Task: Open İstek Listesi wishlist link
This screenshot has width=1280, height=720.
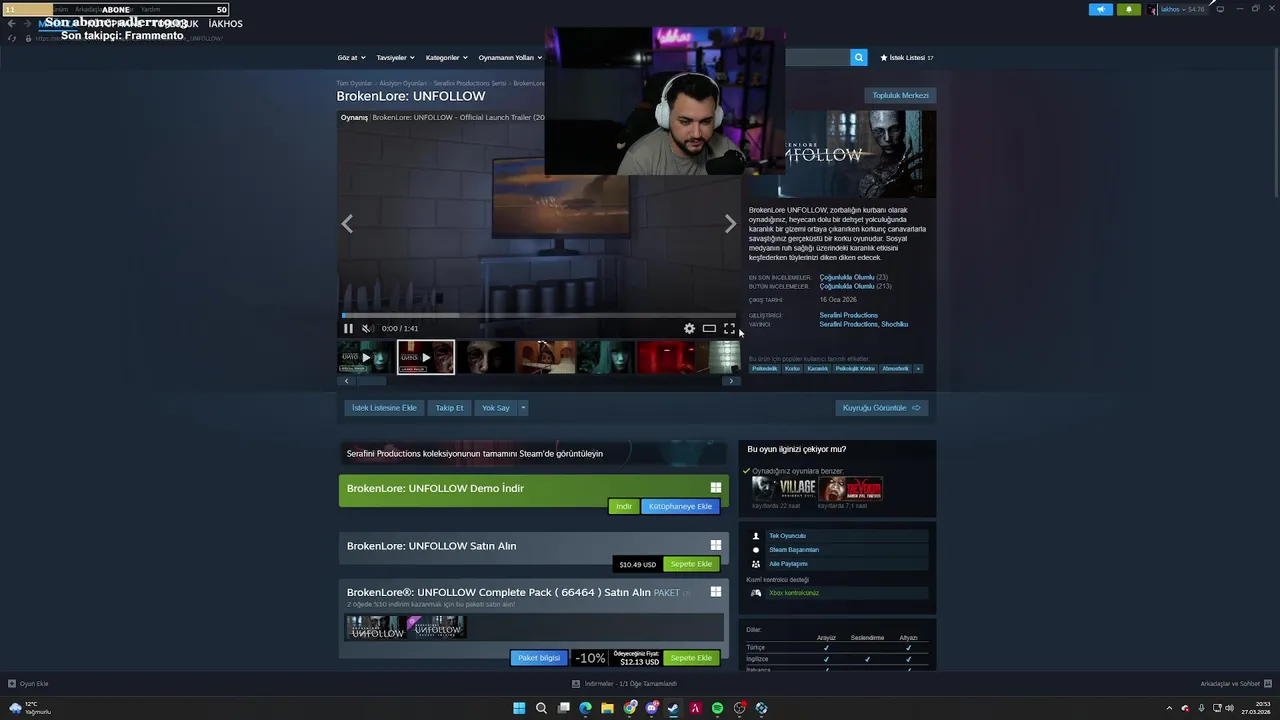Action: point(907,58)
